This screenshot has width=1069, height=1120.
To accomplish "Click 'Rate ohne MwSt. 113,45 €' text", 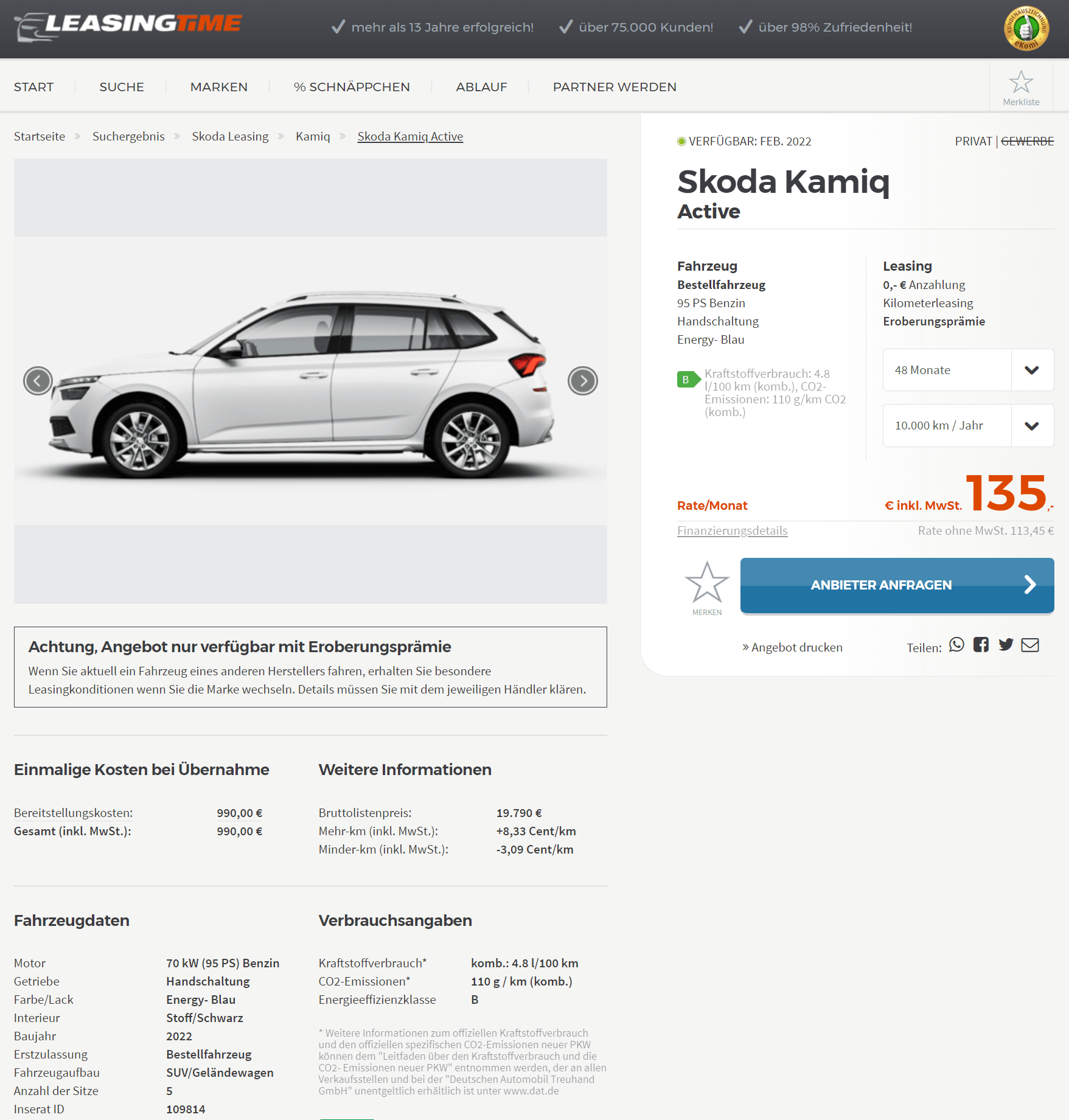I will 986,530.
